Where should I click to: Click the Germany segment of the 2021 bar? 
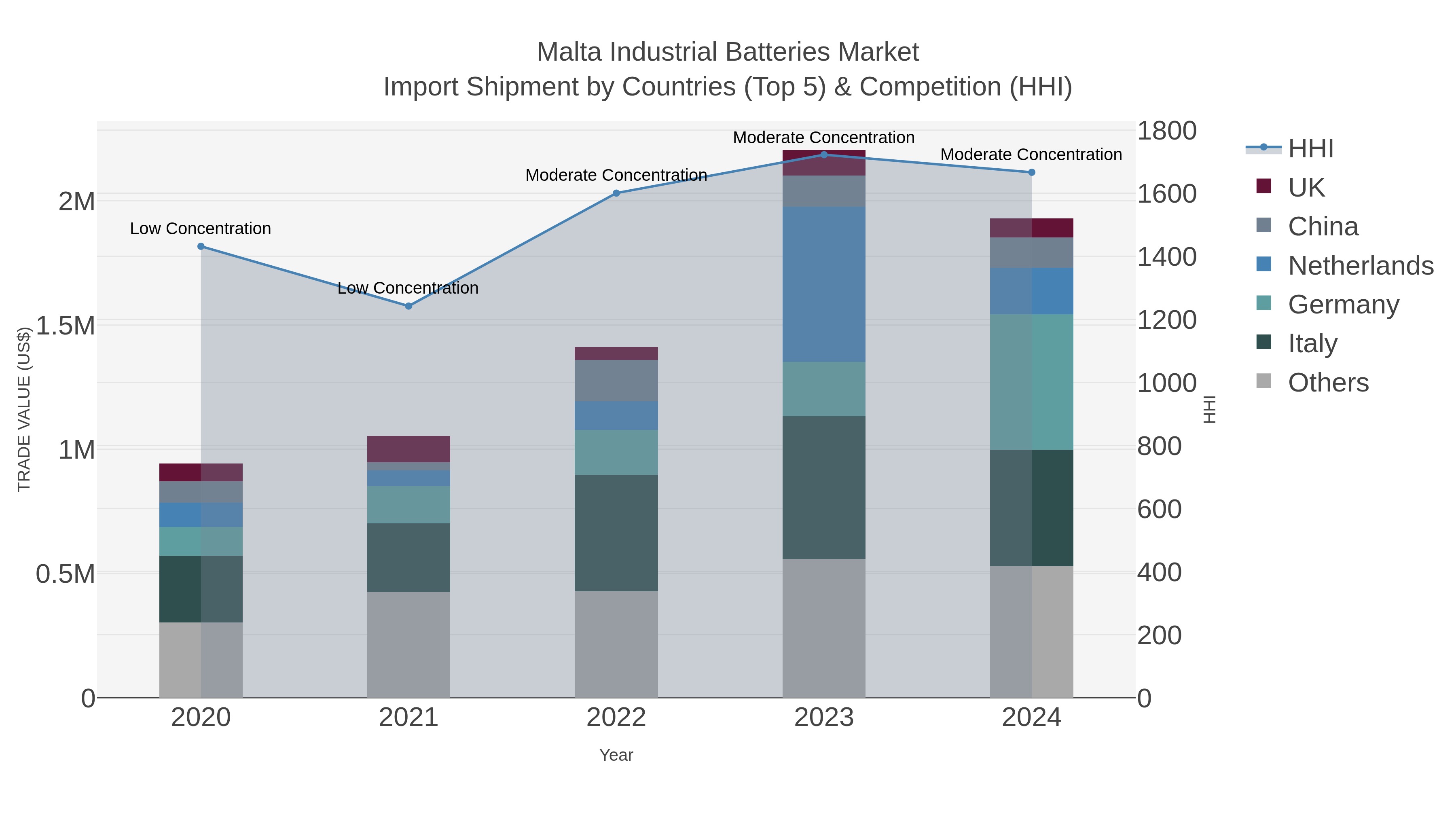pos(408,505)
